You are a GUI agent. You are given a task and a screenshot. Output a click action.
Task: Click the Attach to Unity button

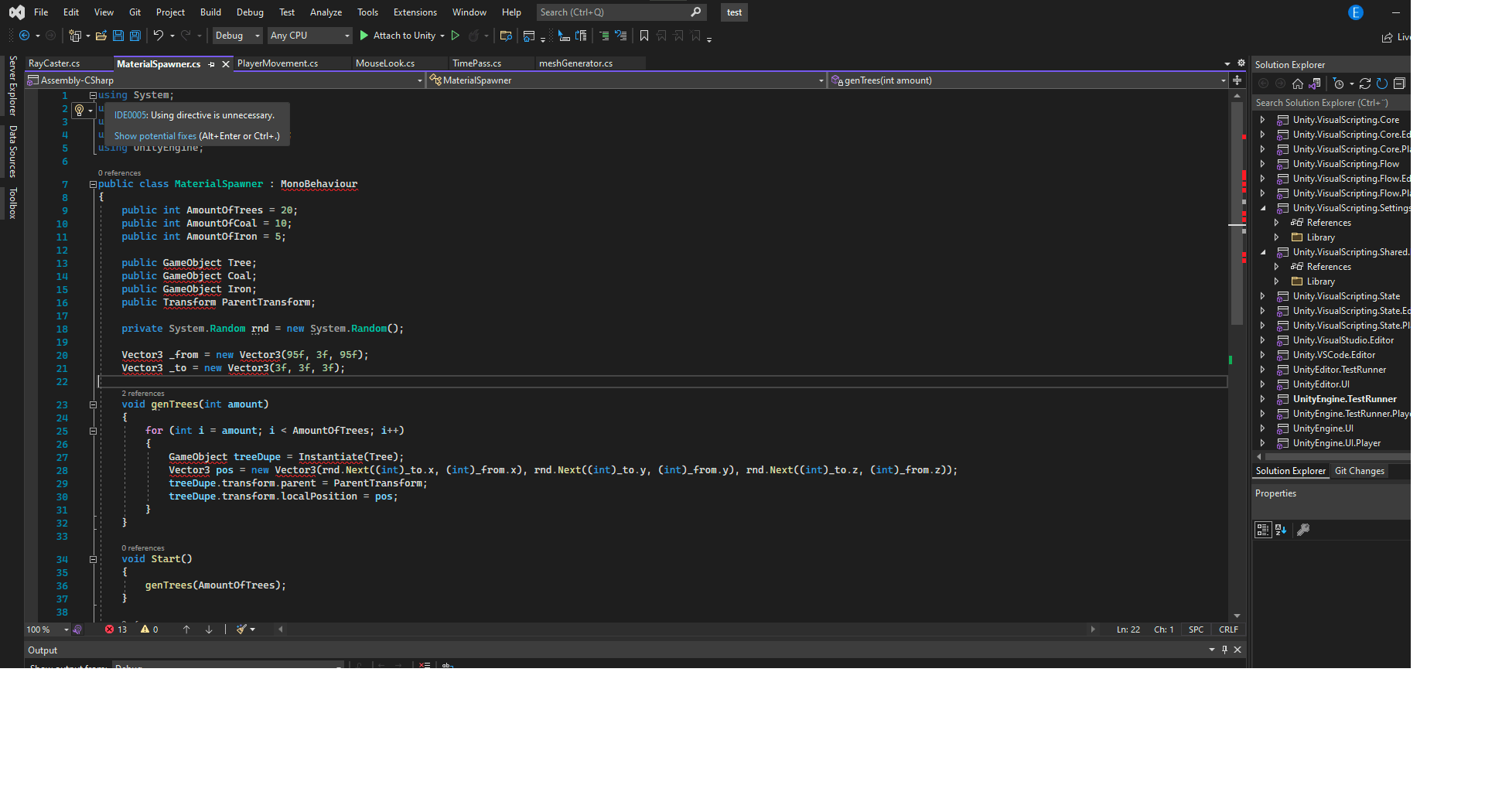(401, 36)
